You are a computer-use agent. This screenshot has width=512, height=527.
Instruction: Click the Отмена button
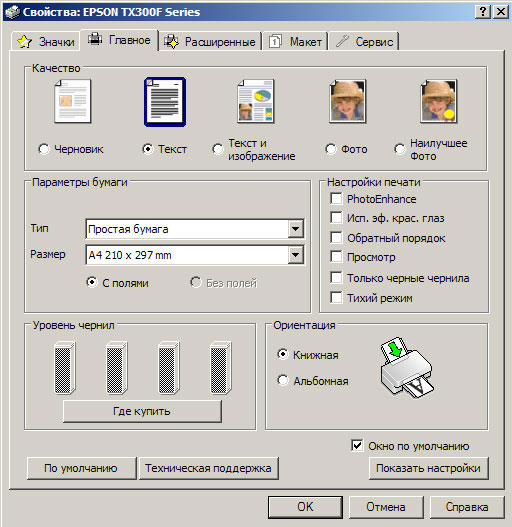pos(386,507)
